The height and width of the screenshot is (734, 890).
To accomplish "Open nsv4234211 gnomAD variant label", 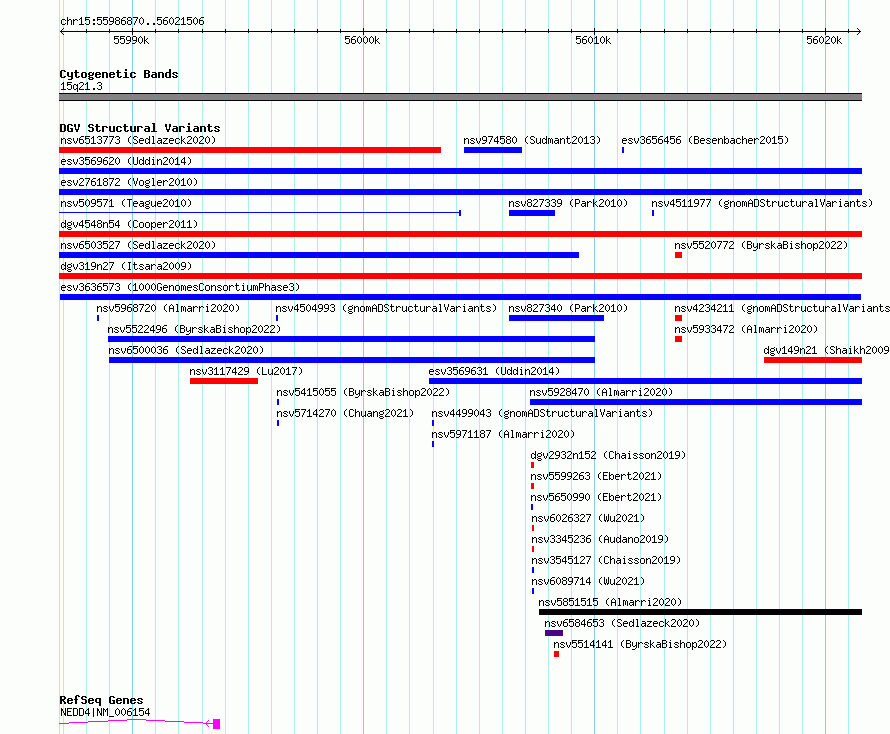I will (782, 308).
